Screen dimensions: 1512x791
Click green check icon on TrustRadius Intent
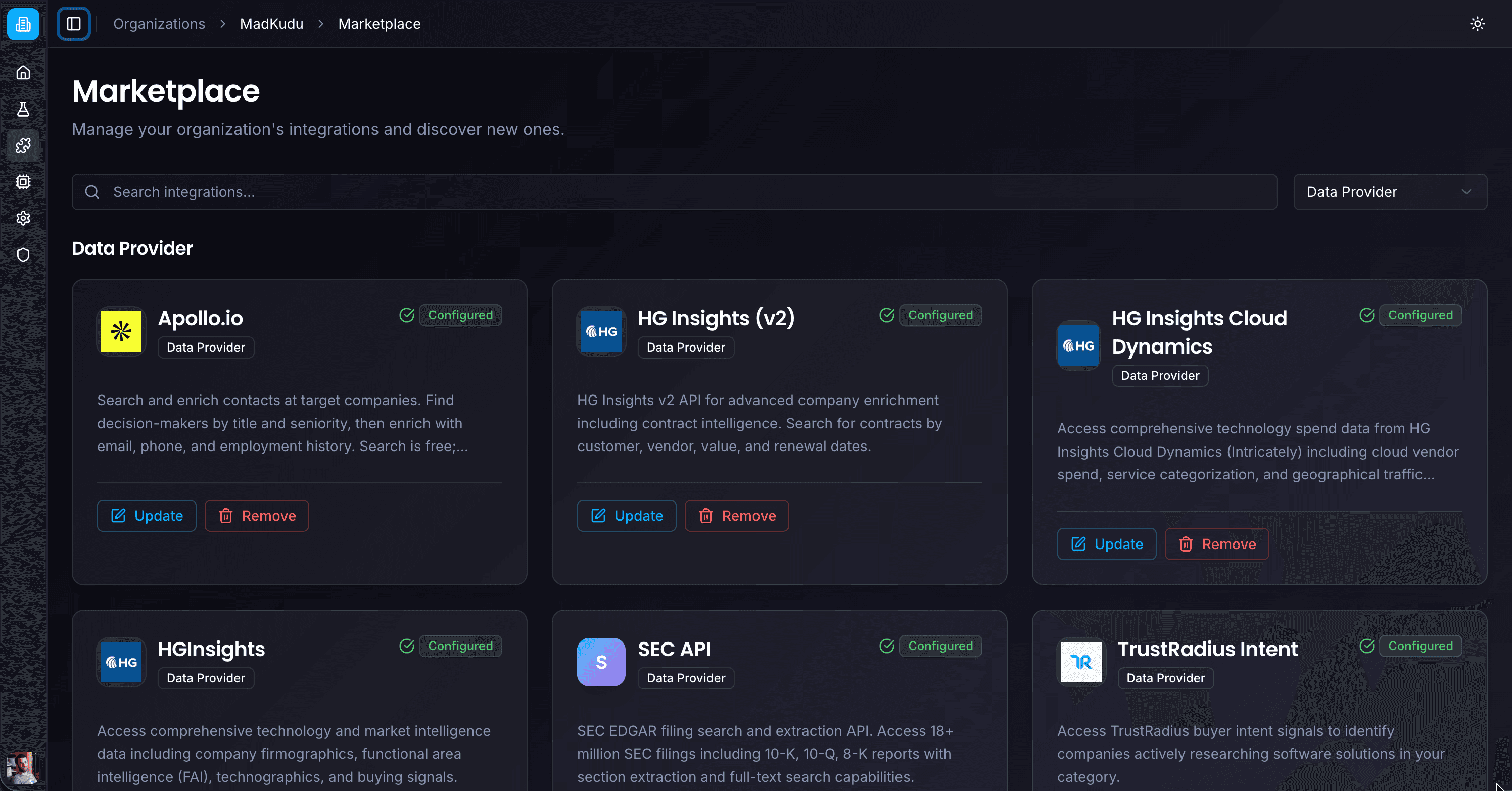point(1367,646)
